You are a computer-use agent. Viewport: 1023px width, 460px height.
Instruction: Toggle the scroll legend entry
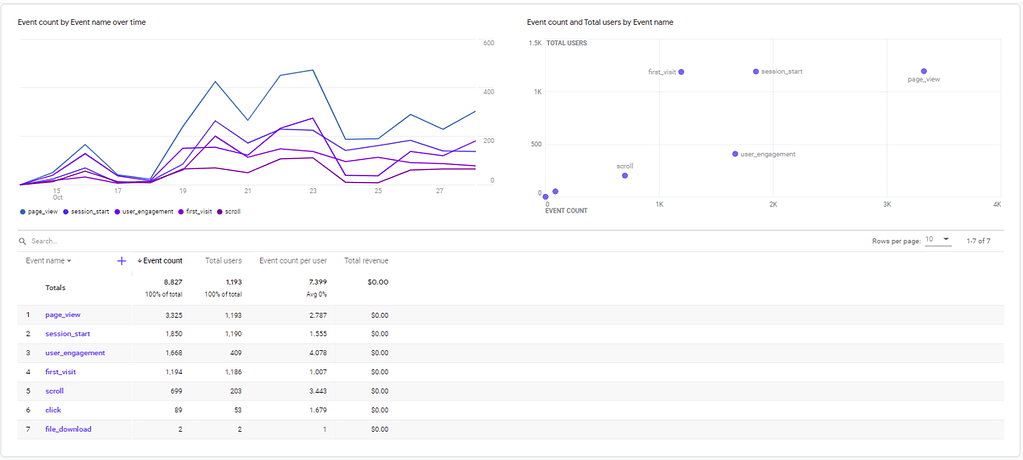point(229,211)
